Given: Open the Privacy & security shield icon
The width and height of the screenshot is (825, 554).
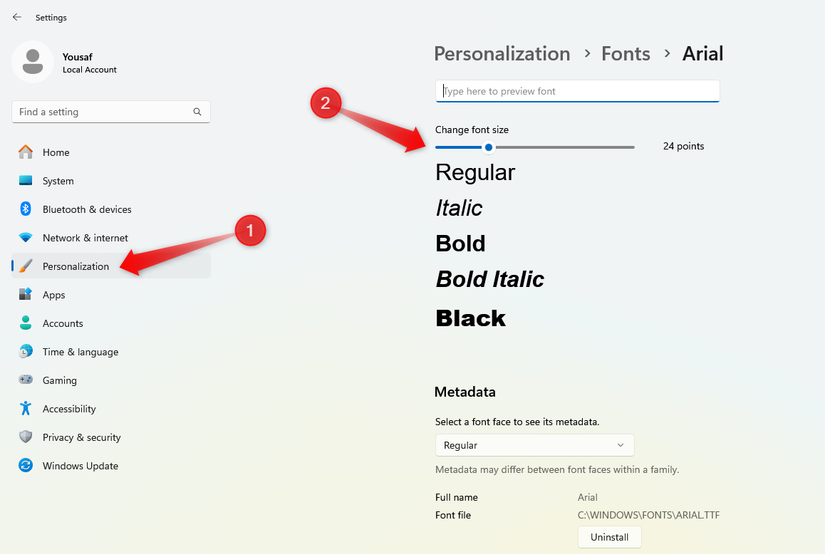Looking at the screenshot, I should (25, 437).
